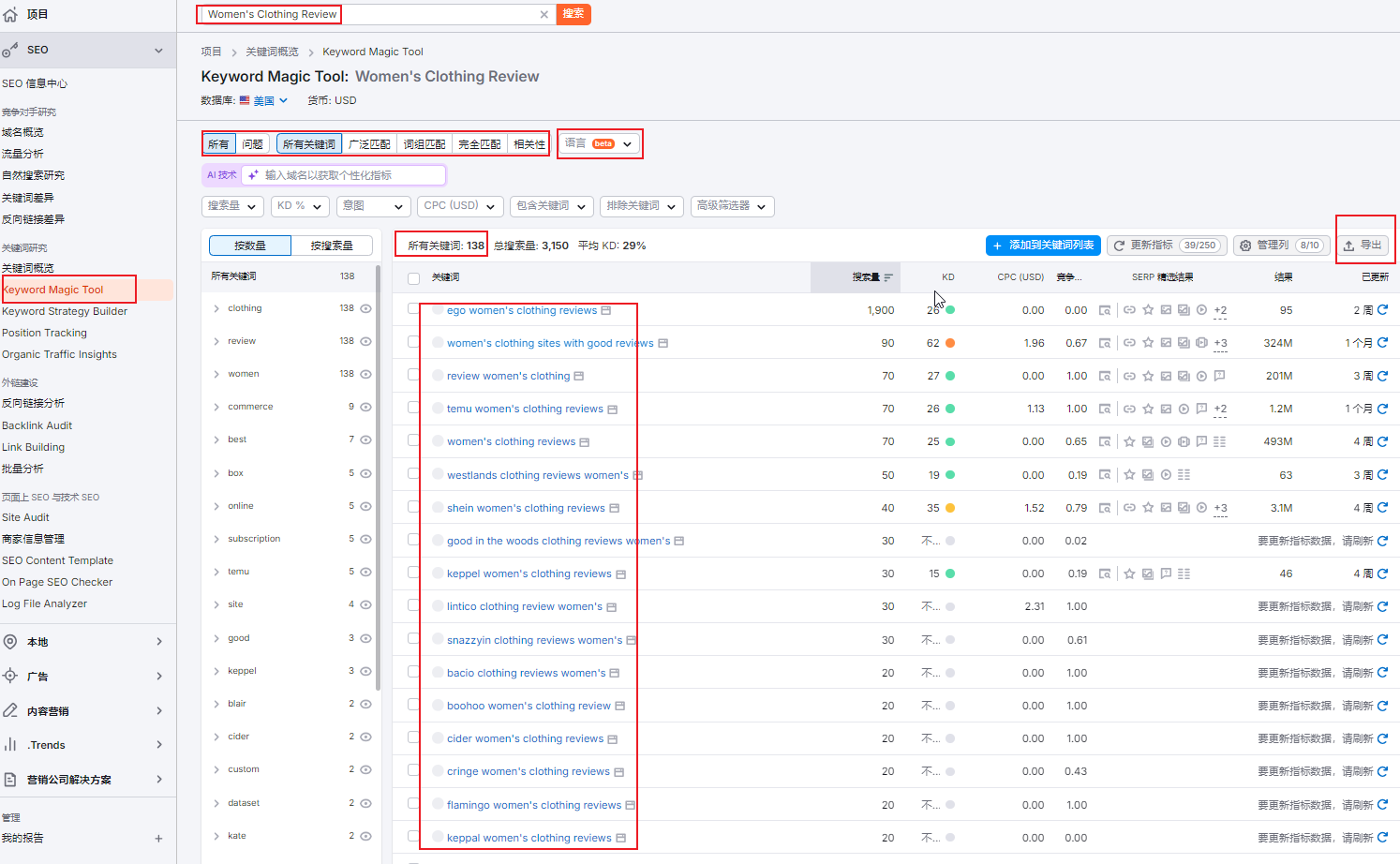This screenshot has height=864, width=1400.
Task: Open keppel women's clothing reviews keyword link
Action: (529, 574)
